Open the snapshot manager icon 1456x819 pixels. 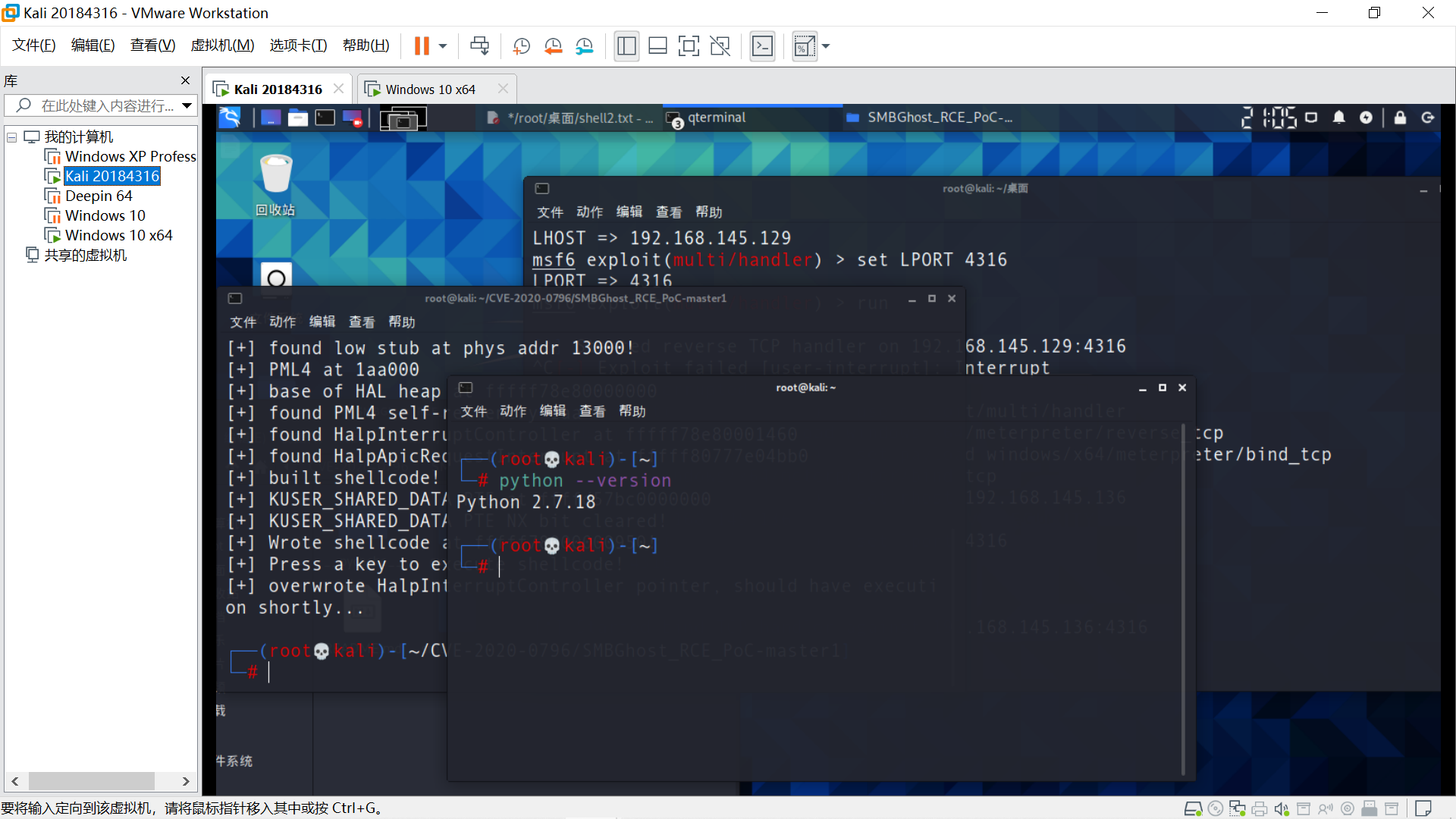coord(584,46)
